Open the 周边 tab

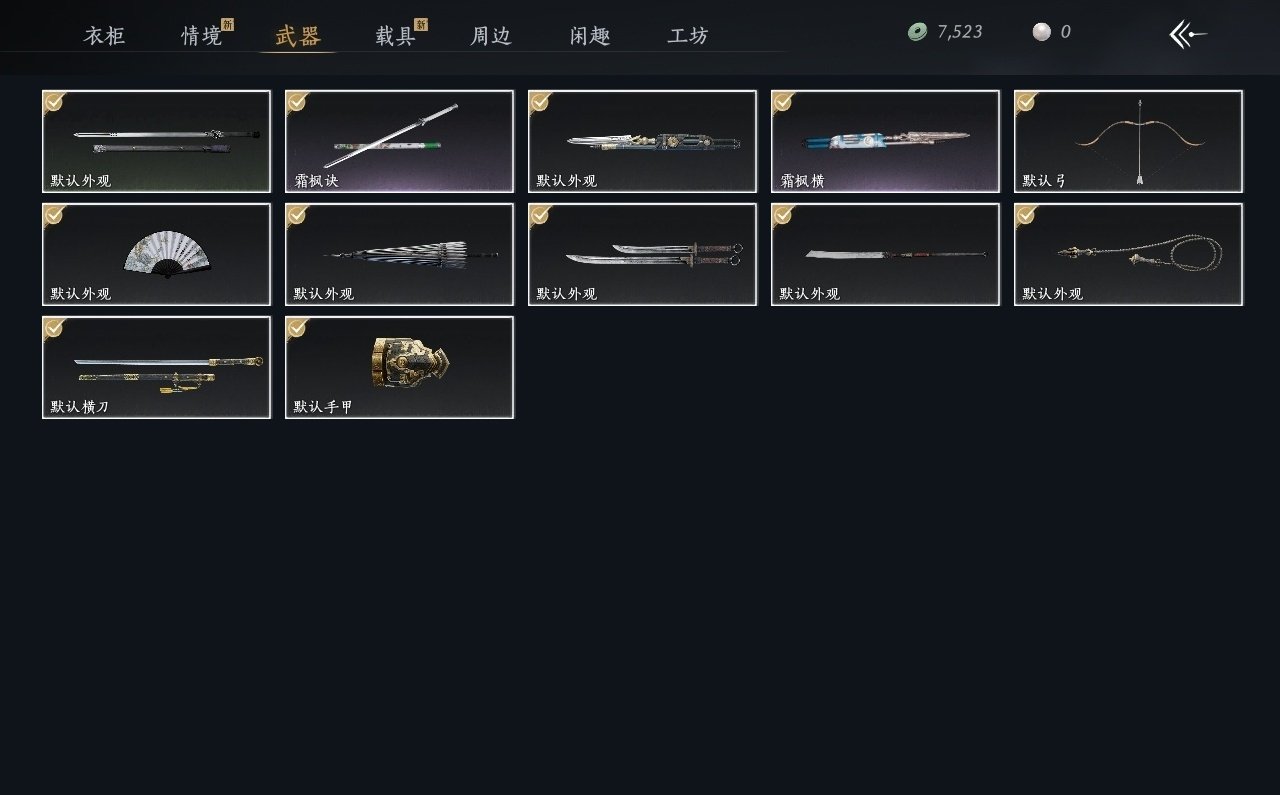coord(491,36)
